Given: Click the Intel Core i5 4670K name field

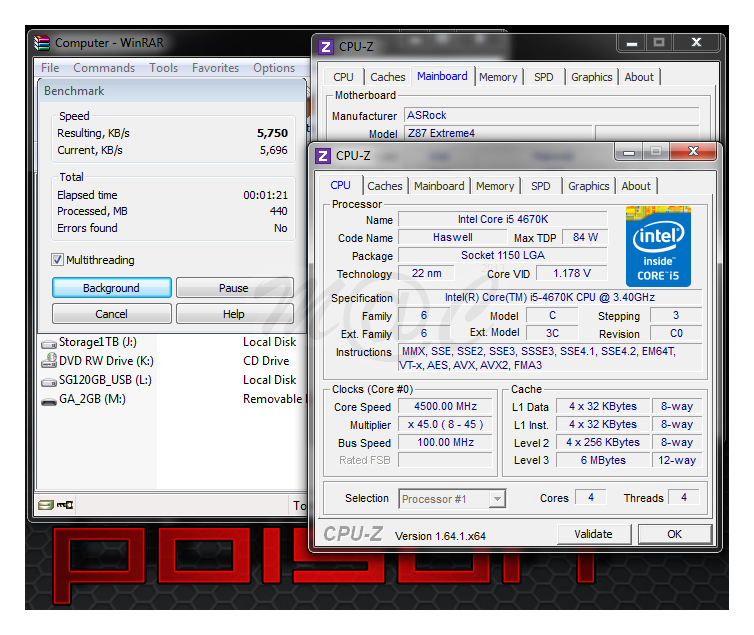Looking at the screenshot, I should (x=503, y=219).
